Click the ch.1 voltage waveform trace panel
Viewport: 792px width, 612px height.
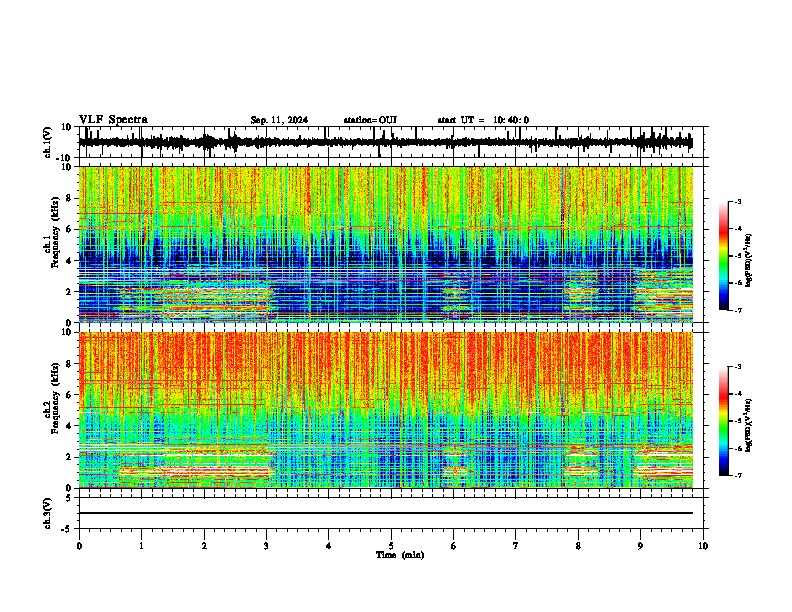click(x=391, y=142)
